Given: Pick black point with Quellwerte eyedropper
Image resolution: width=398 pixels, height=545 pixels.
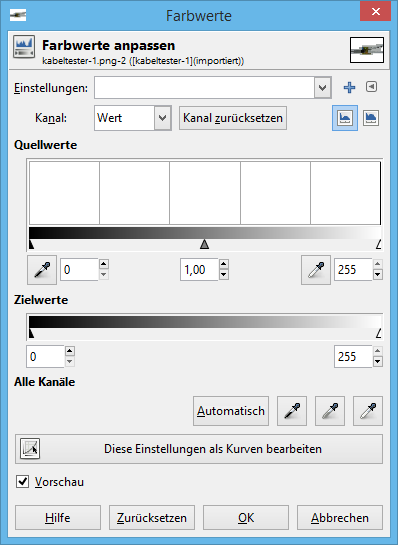Looking at the screenshot, I should [x=42, y=270].
